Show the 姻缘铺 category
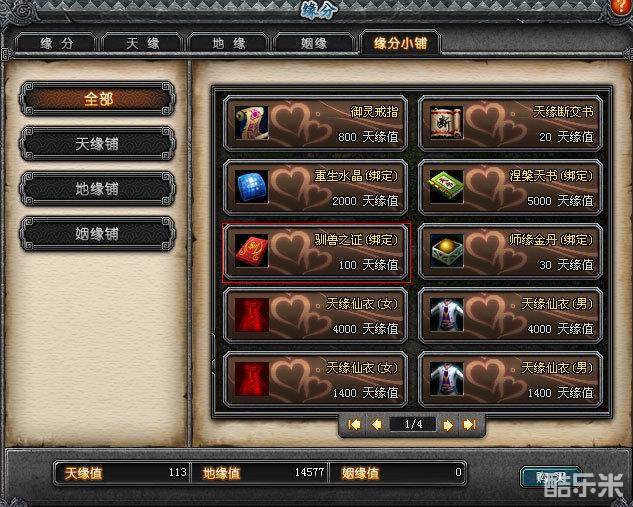633x507 pixels. point(97,234)
